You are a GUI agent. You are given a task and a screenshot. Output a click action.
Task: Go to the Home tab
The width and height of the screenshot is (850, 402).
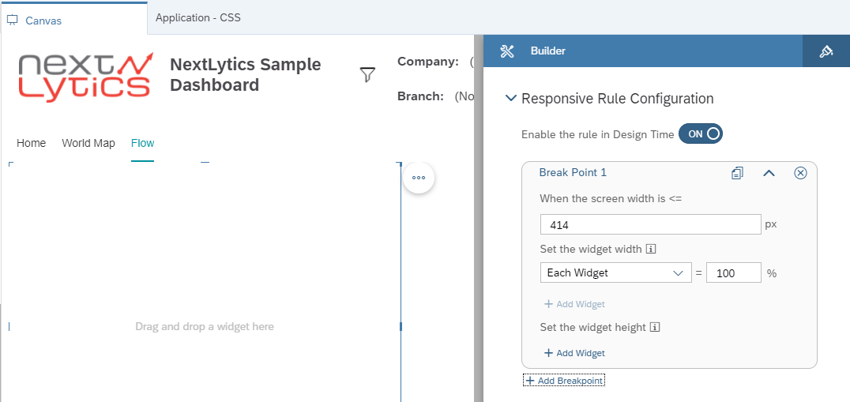[31, 143]
